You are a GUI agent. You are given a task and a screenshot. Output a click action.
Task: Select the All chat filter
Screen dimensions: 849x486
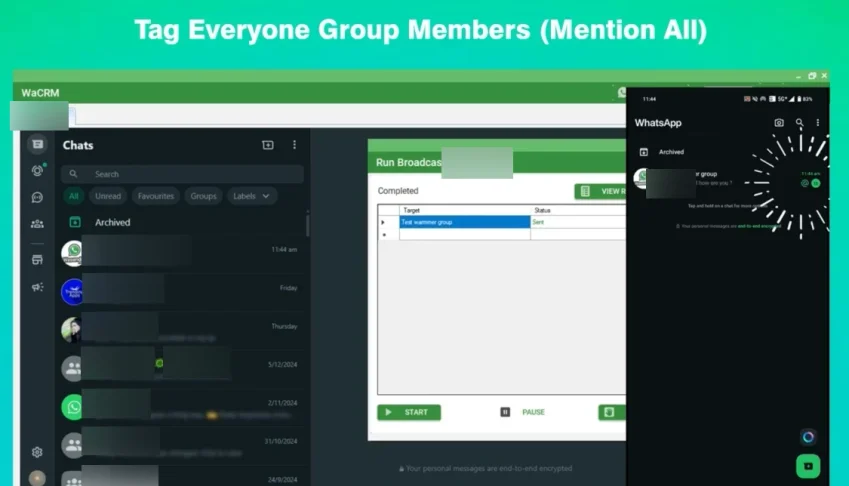pyautogui.click(x=74, y=196)
